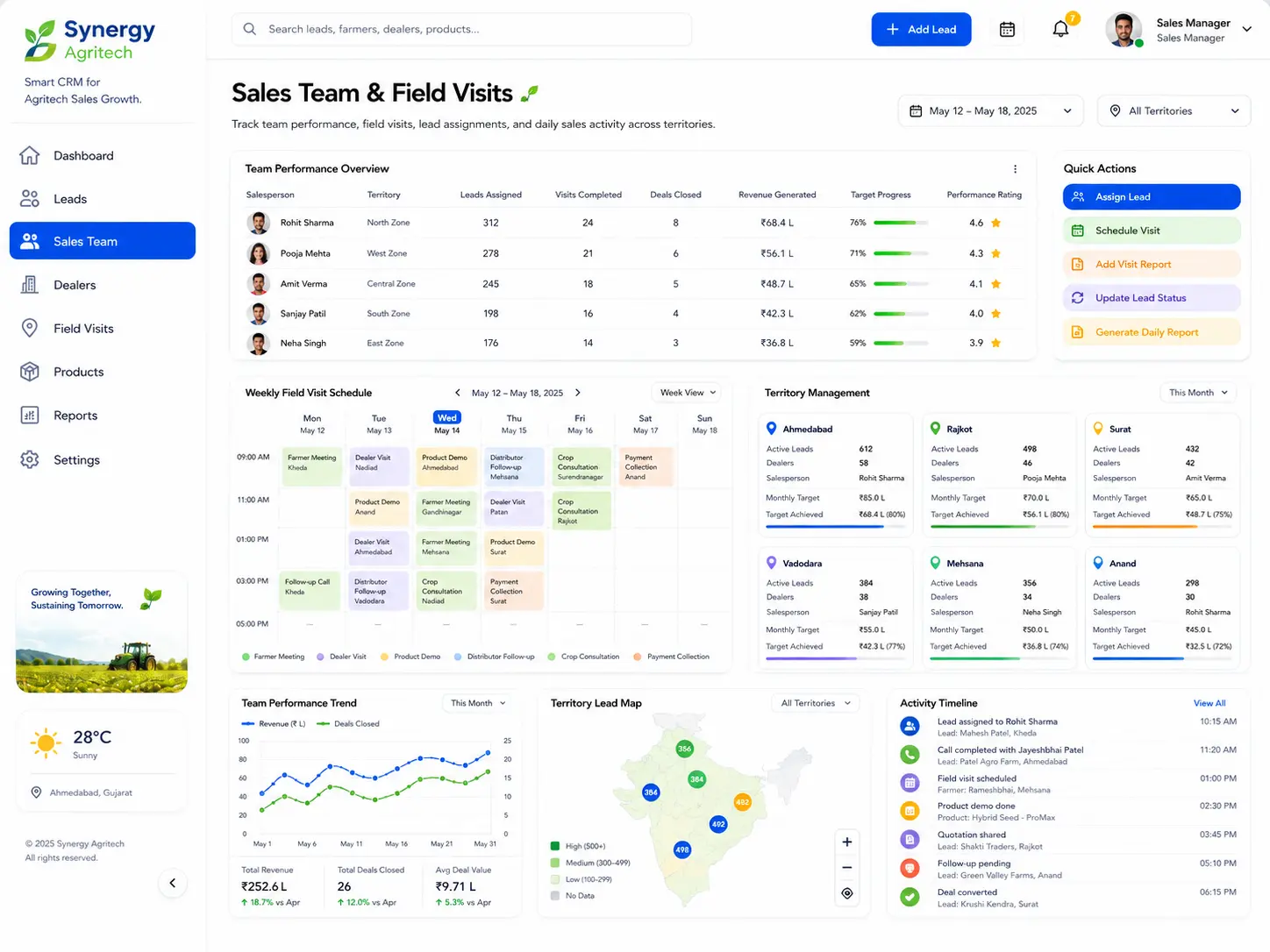Image resolution: width=1270 pixels, height=952 pixels.
Task: Open Field Visits in the sidebar
Action: (103, 329)
